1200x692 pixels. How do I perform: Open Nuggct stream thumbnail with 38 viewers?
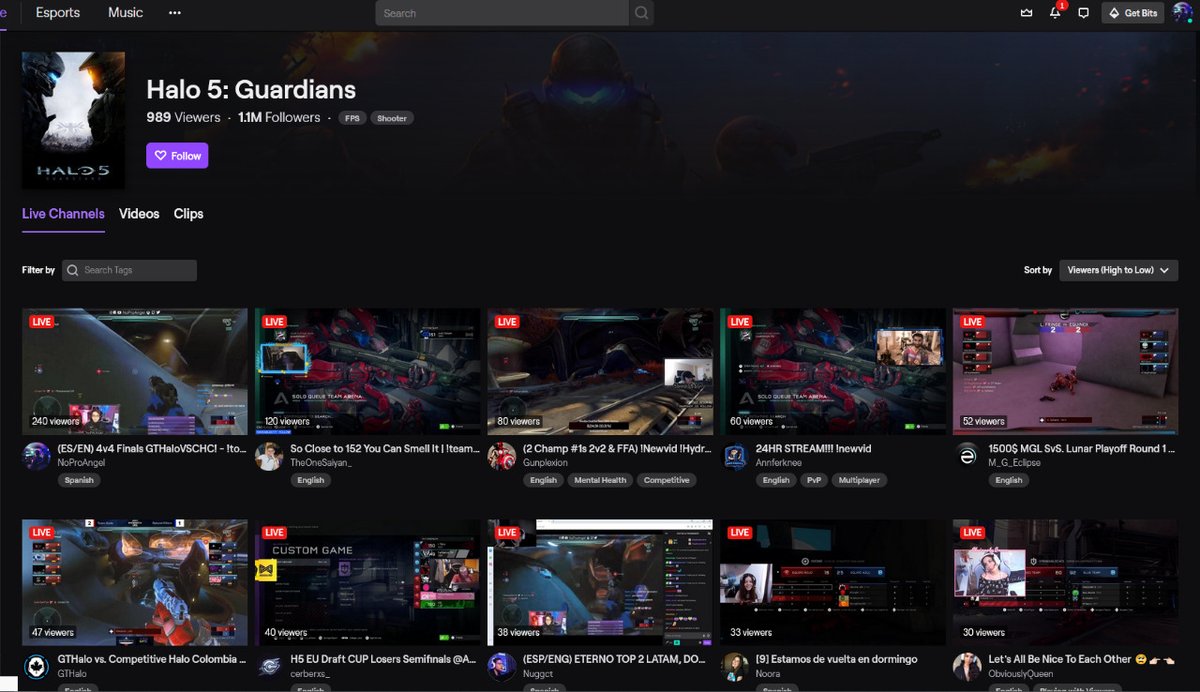click(600, 582)
